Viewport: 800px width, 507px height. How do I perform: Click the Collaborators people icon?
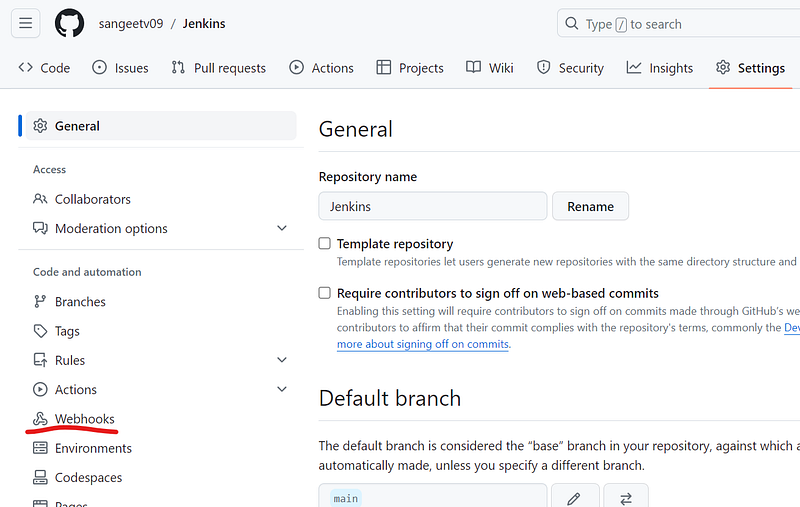(40, 199)
